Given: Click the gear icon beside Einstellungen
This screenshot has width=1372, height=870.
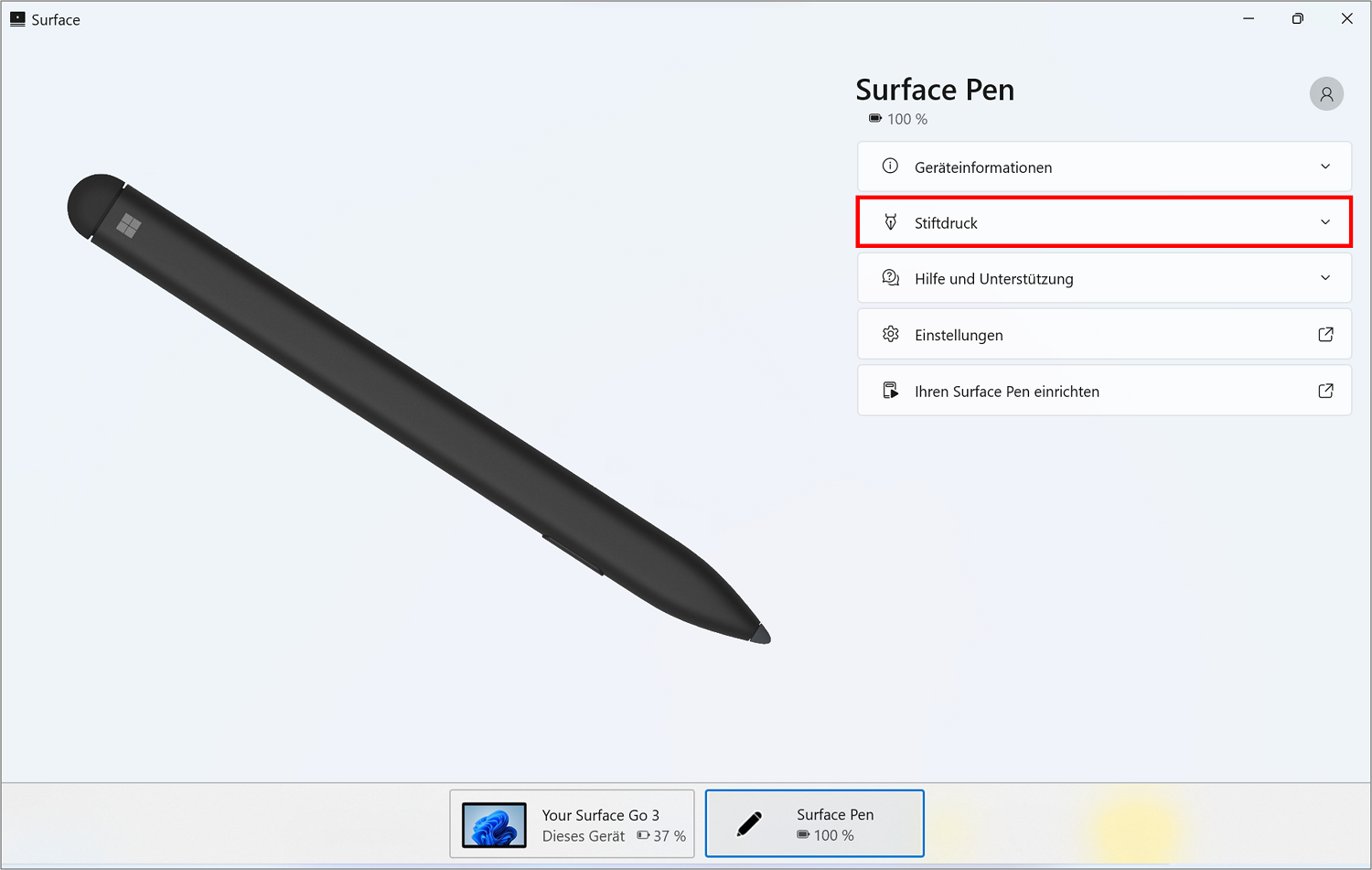Looking at the screenshot, I should [890, 334].
